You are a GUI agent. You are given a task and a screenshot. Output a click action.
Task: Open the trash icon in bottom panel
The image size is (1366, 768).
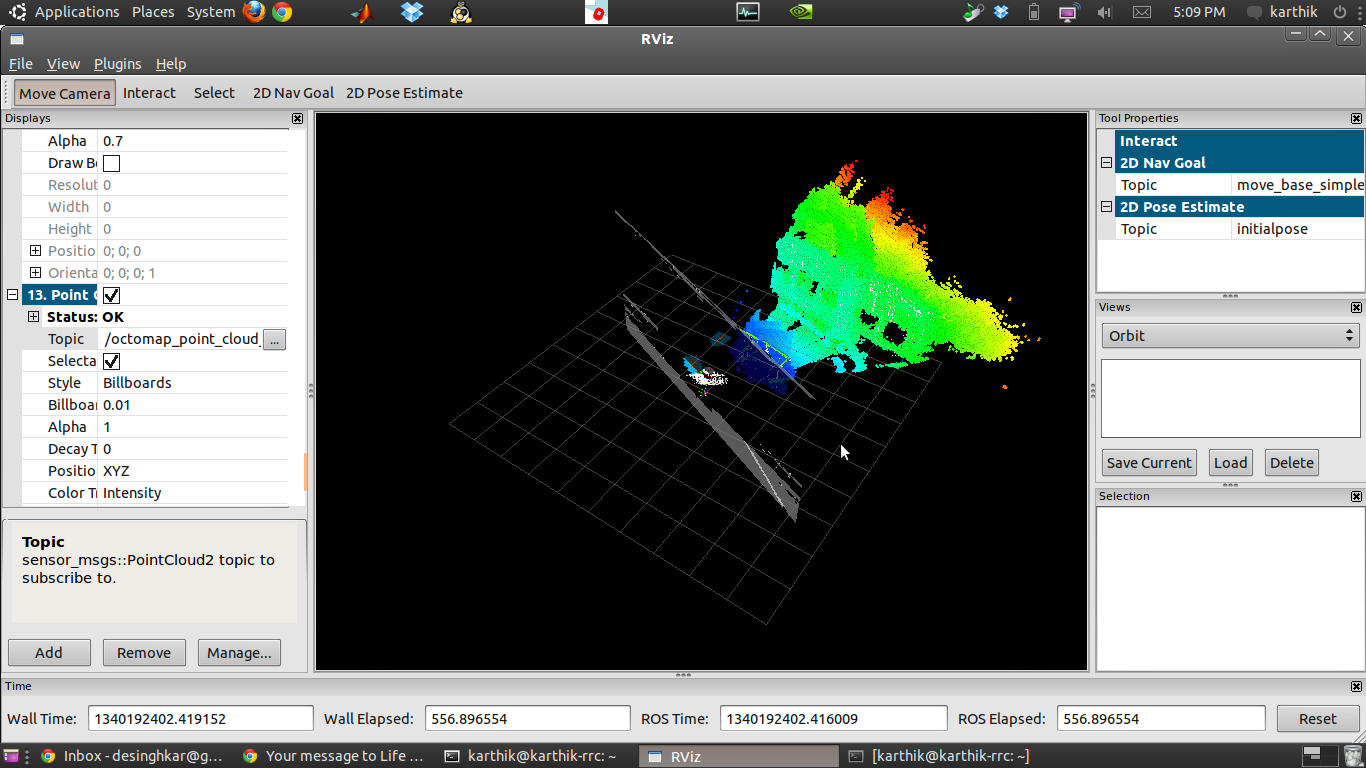1352,756
